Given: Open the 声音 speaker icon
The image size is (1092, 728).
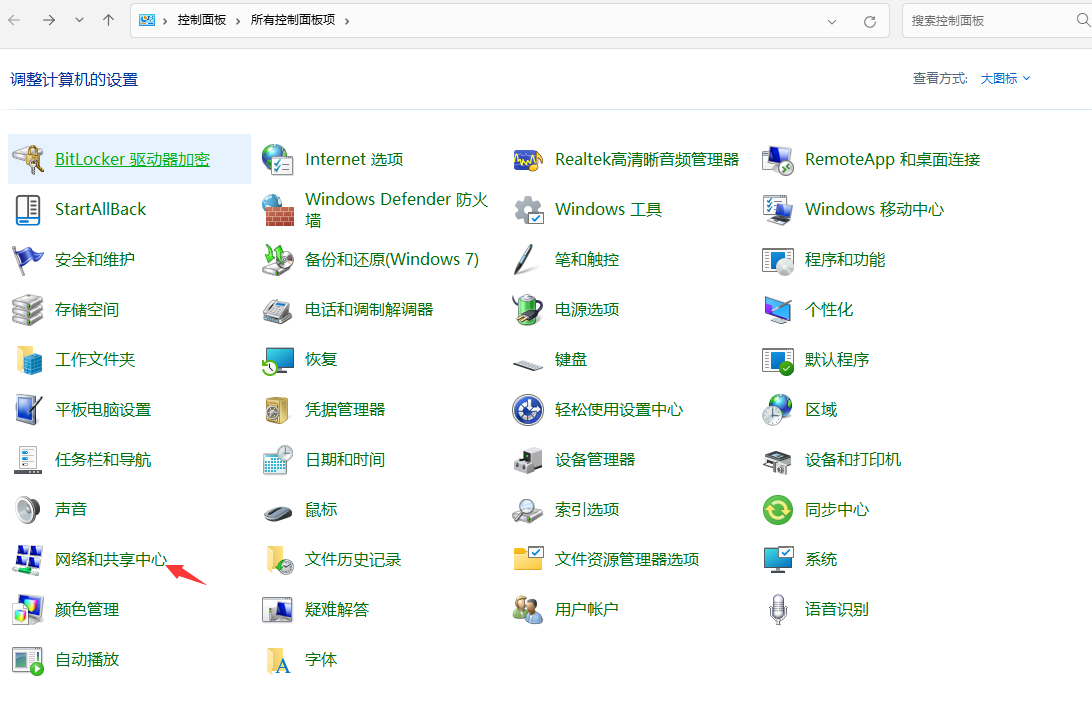Looking at the screenshot, I should coord(29,510).
